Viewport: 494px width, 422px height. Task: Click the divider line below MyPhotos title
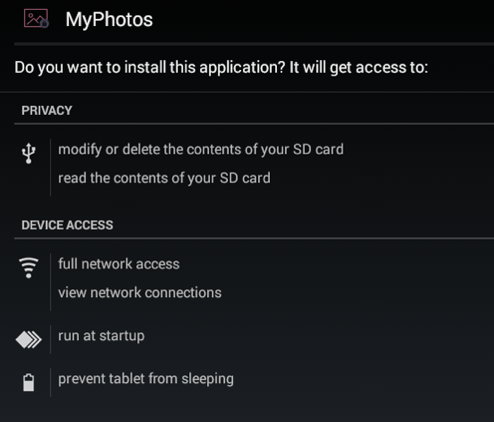coord(254,44)
